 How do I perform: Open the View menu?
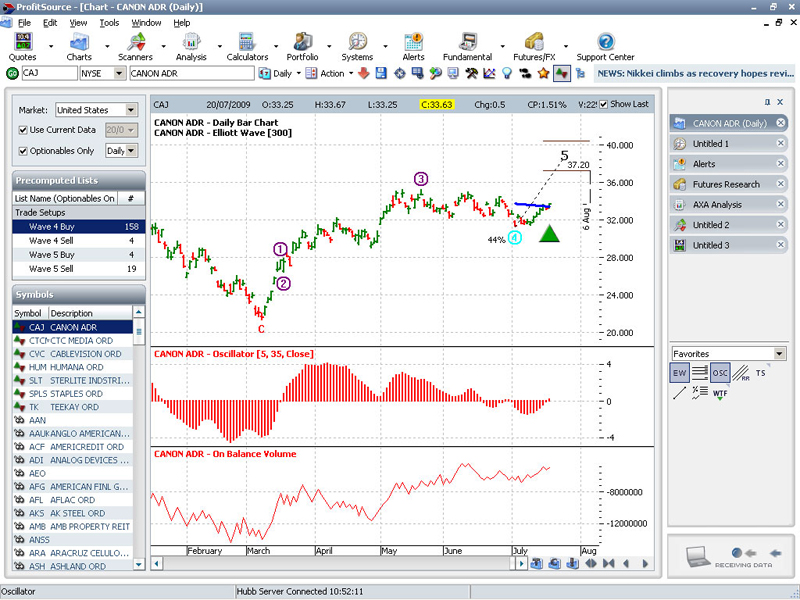pos(78,23)
